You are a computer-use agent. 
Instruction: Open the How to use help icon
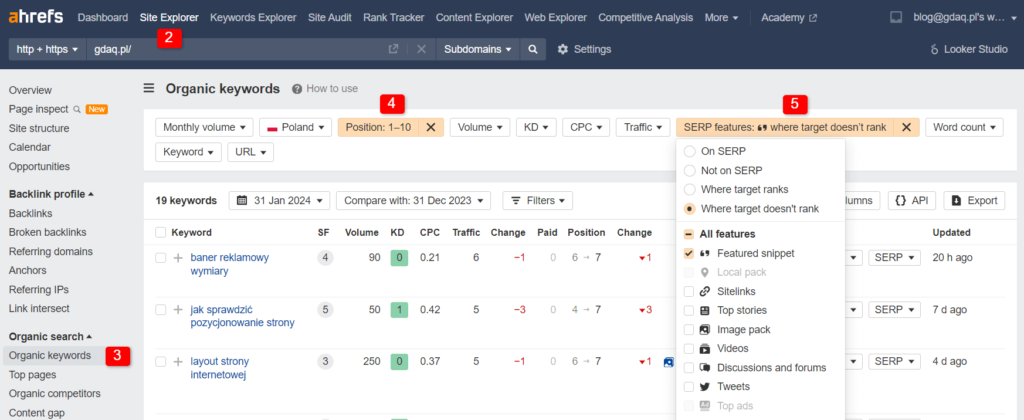click(x=297, y=89)
